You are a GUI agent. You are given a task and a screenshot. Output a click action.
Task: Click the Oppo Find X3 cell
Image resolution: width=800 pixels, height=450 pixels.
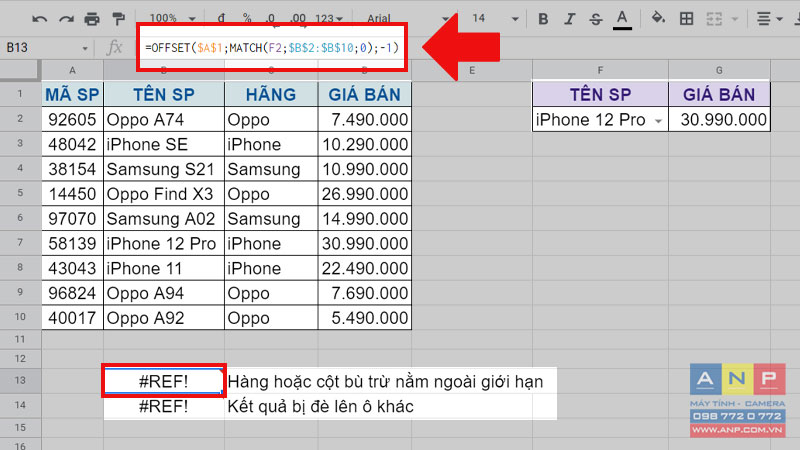(x=164, y=194)
